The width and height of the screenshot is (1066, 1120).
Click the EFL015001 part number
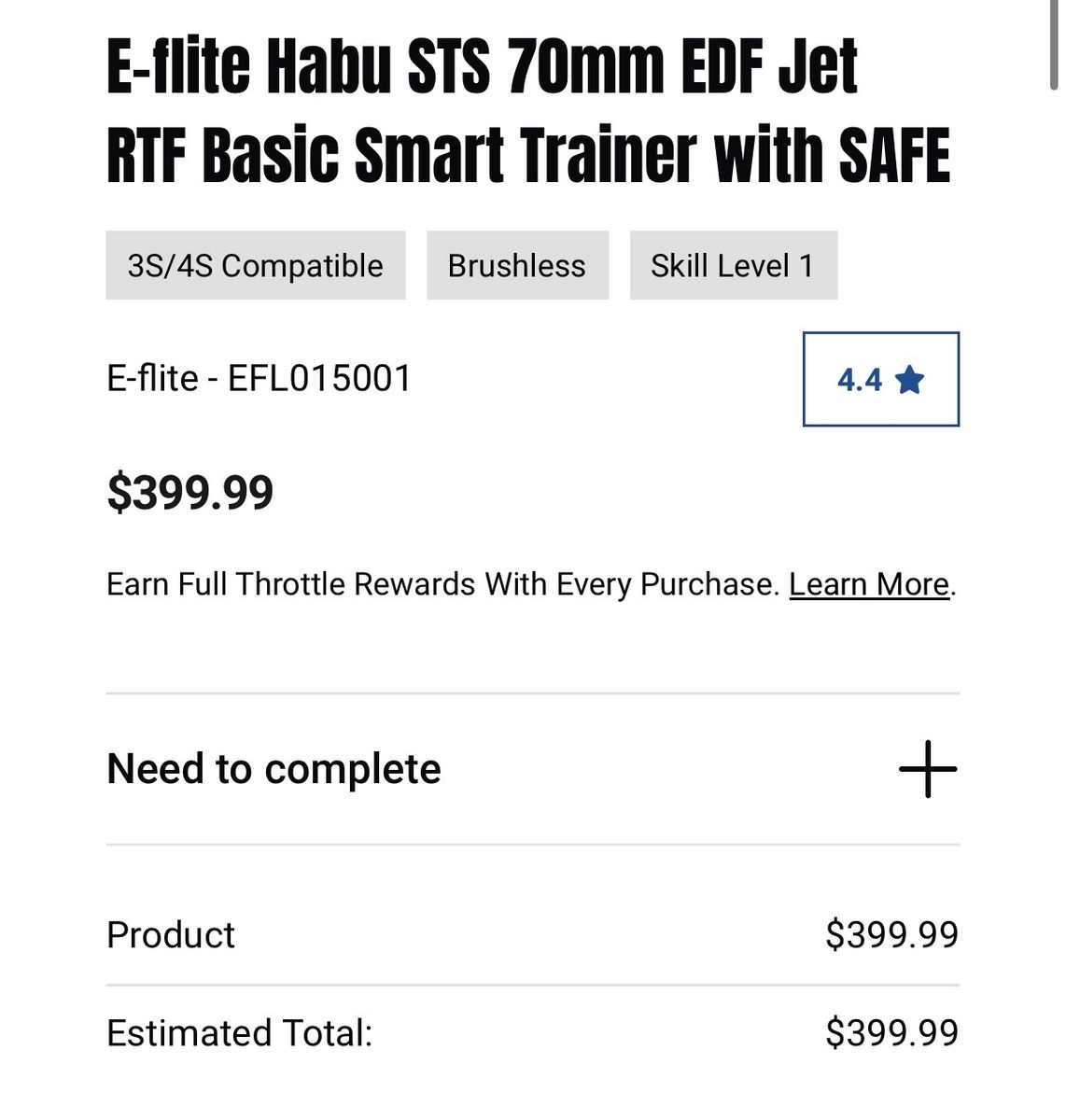[319, 379]
